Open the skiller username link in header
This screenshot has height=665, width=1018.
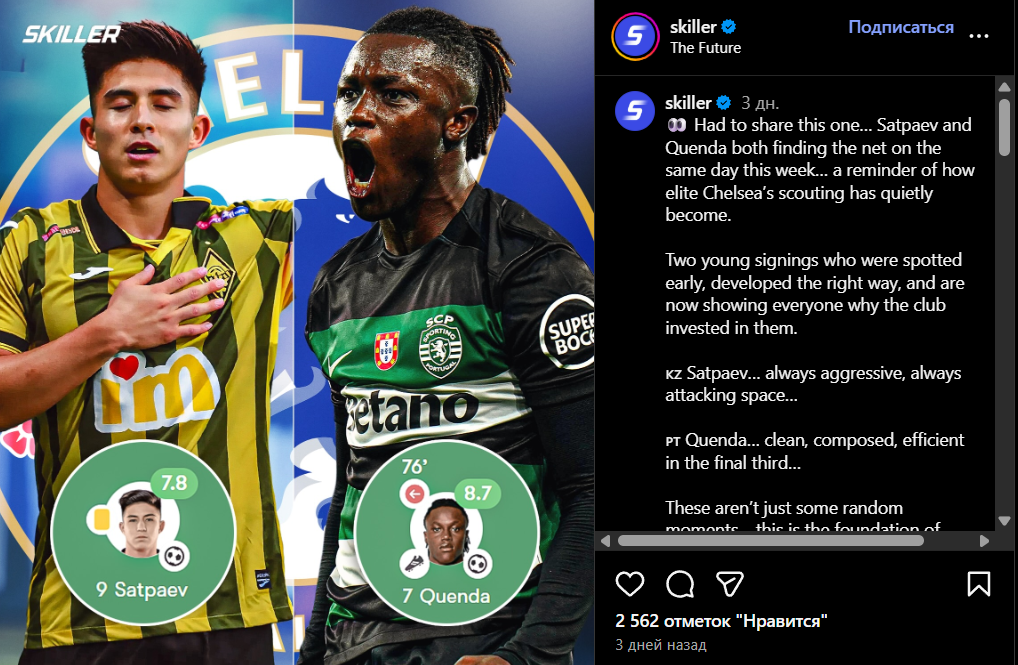693,27
